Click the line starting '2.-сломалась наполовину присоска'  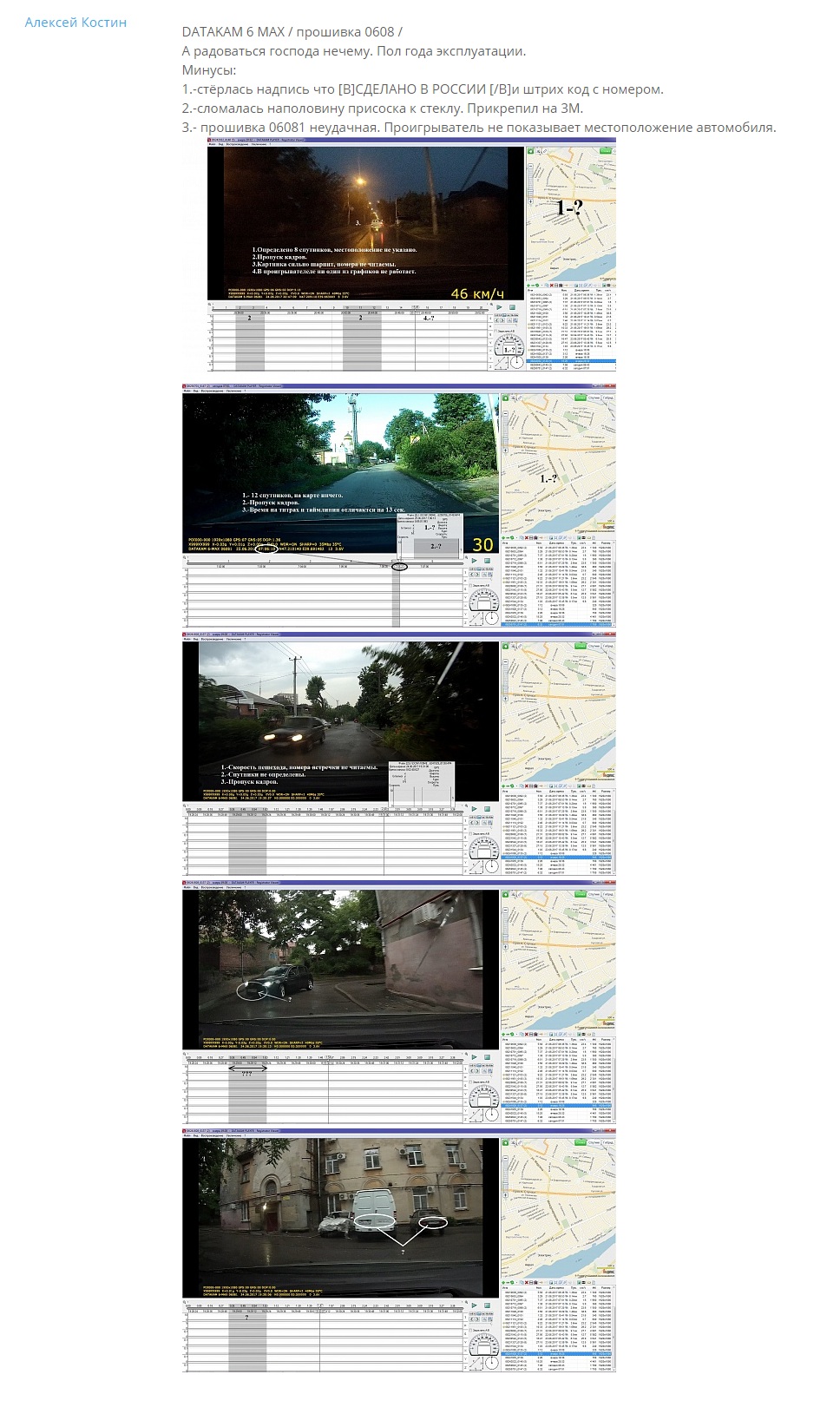point(383,109)
